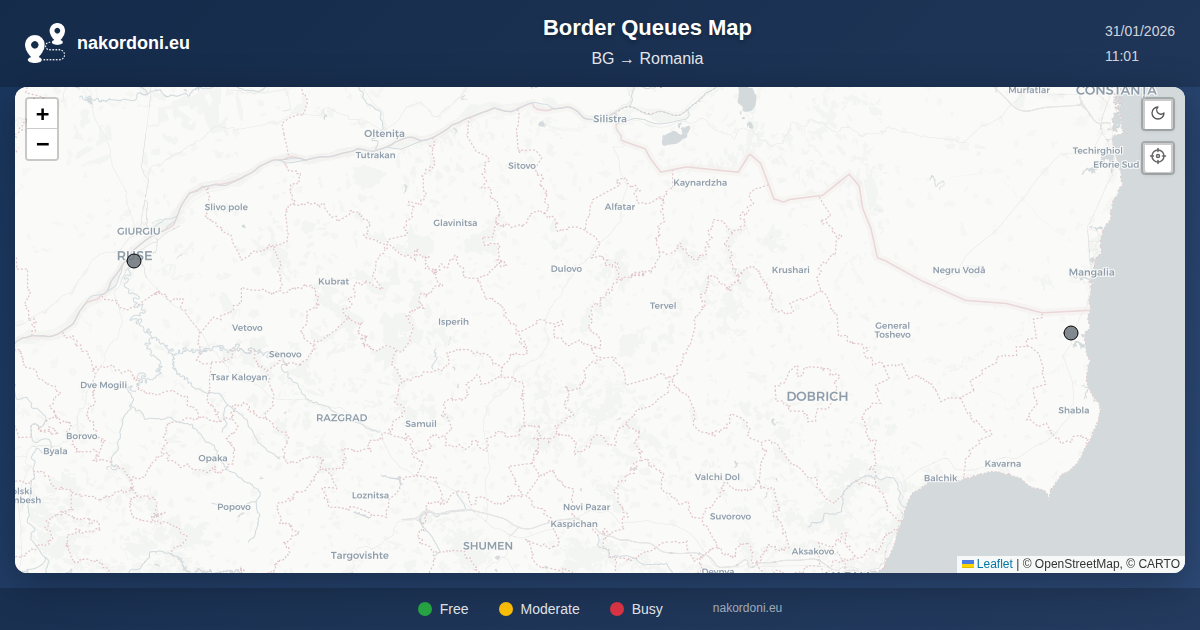Select the border marker at Ruse
The width and height of the screenshot is (1200, 630).
point(134,261)
